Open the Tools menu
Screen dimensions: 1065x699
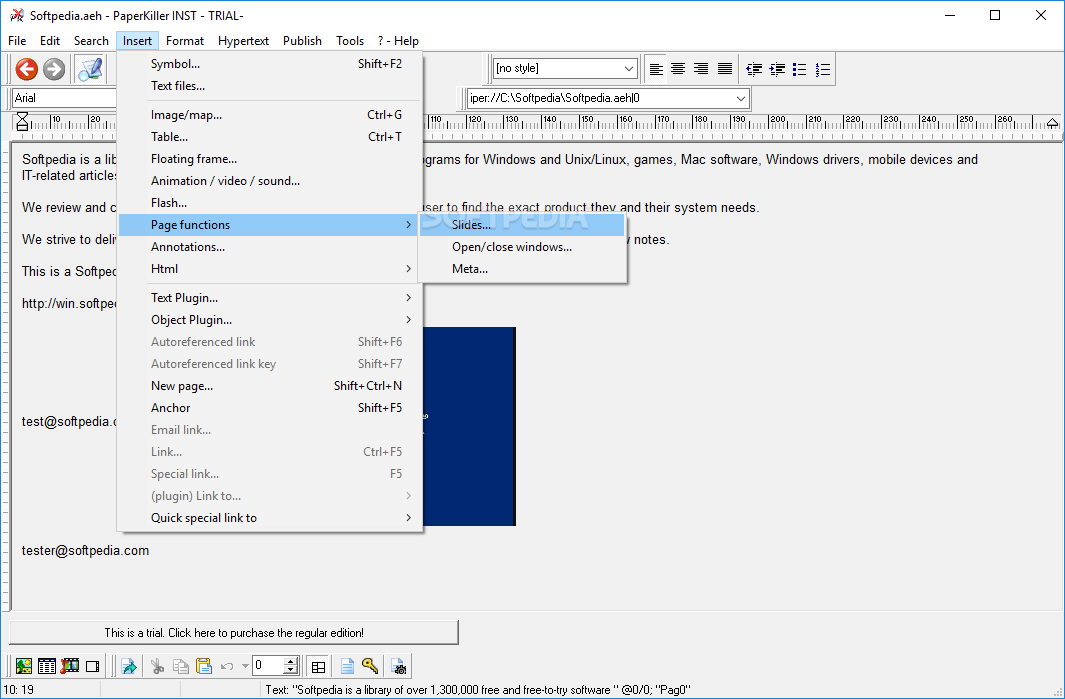(350, 41)
